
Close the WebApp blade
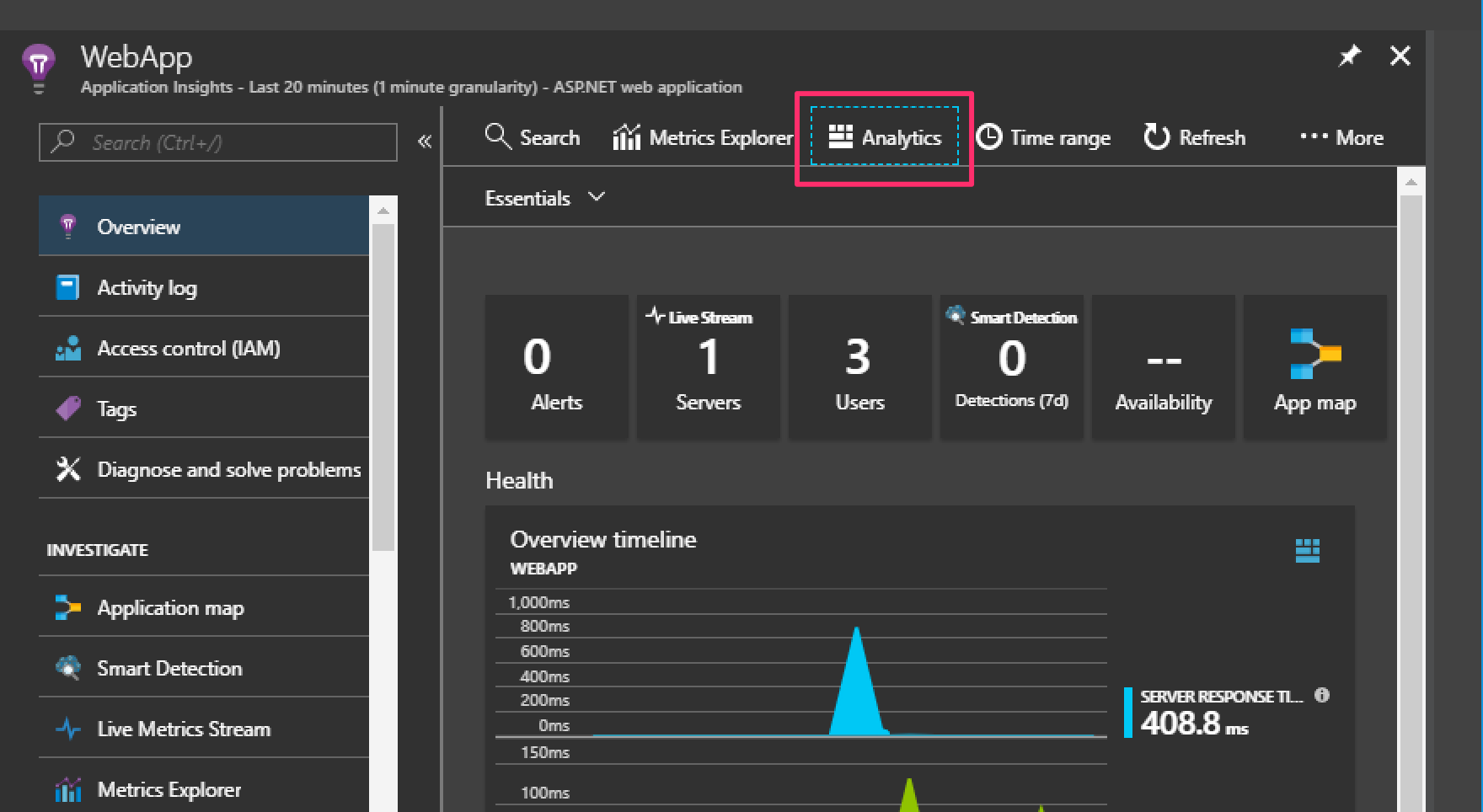[x=1400, y=56]
